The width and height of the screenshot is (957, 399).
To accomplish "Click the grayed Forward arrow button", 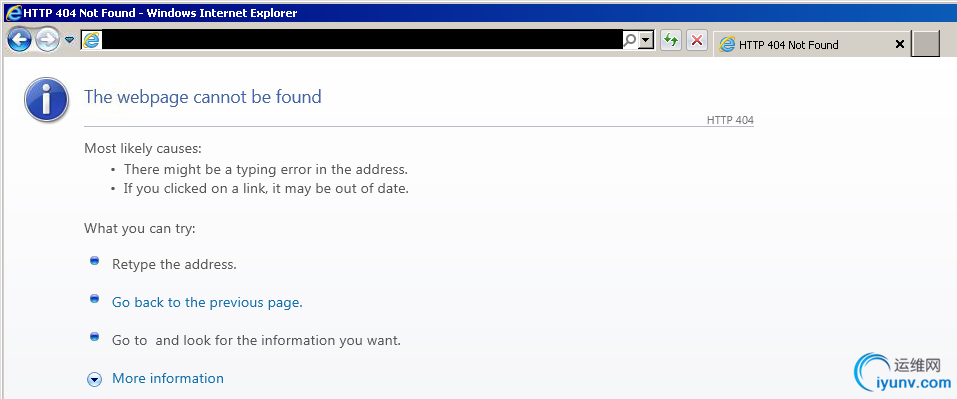I will pyautogui.click(x=47, y=40).
